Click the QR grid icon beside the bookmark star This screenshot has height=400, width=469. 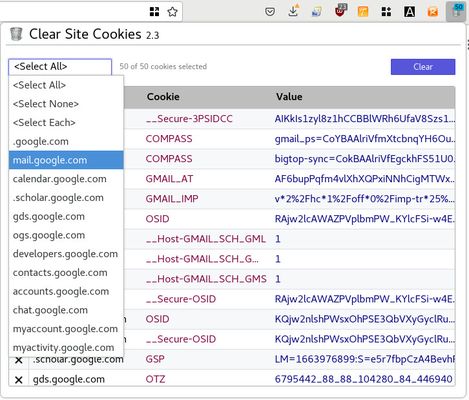click(x=154, y=12)
